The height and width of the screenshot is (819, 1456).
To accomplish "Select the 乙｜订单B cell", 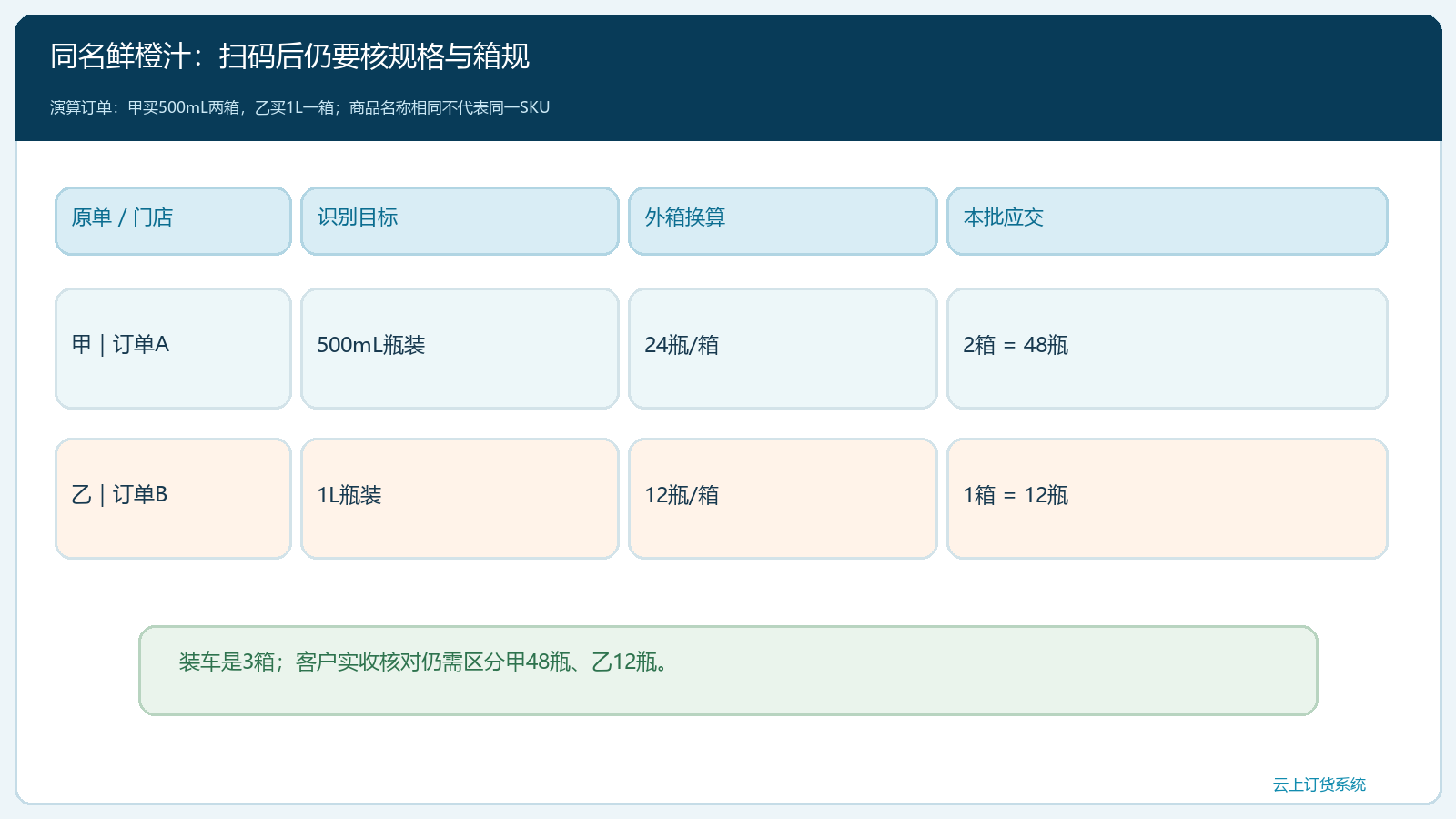I will pyautogui.click(x=173, y=499).
